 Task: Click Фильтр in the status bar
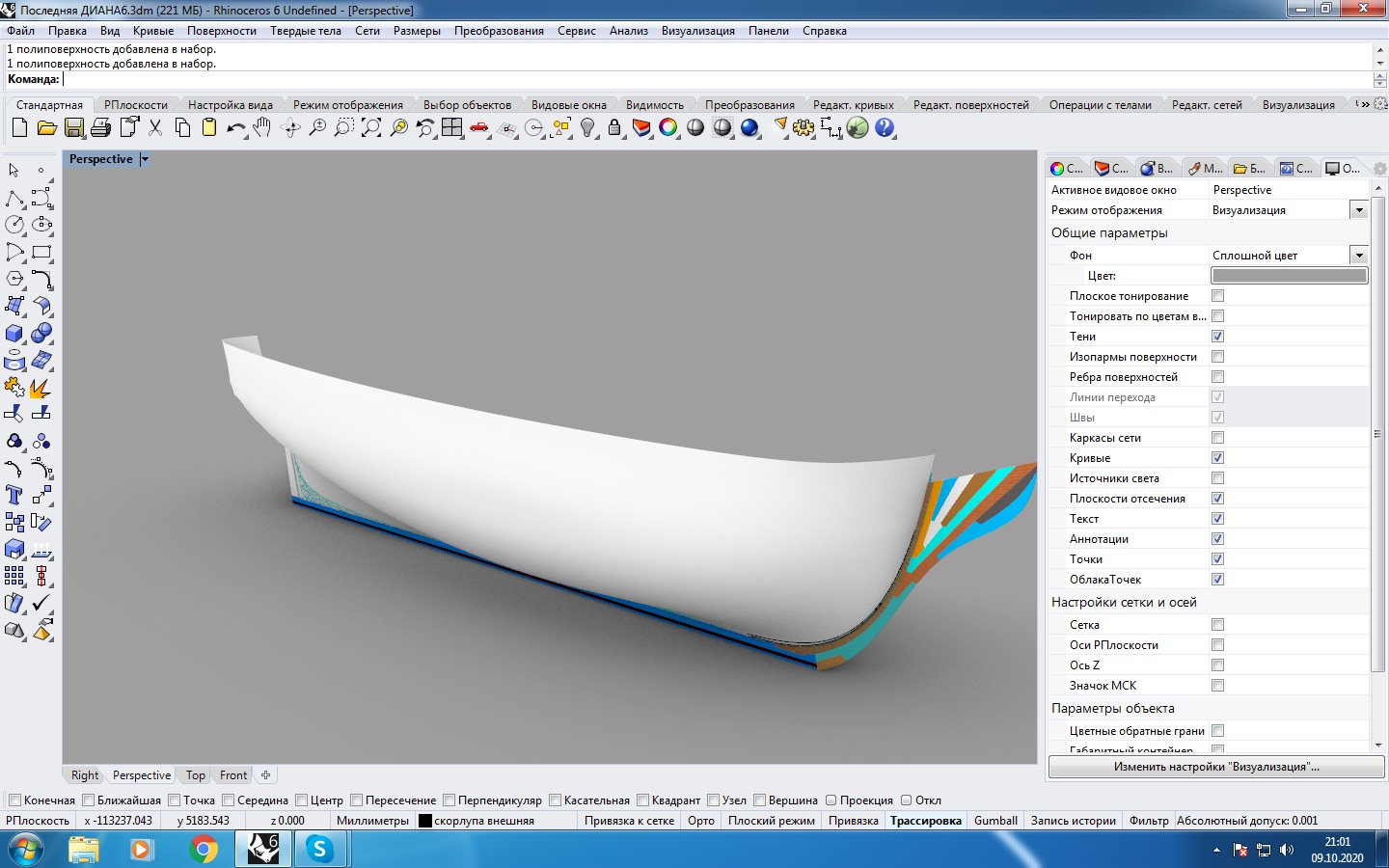(1149, 821)
